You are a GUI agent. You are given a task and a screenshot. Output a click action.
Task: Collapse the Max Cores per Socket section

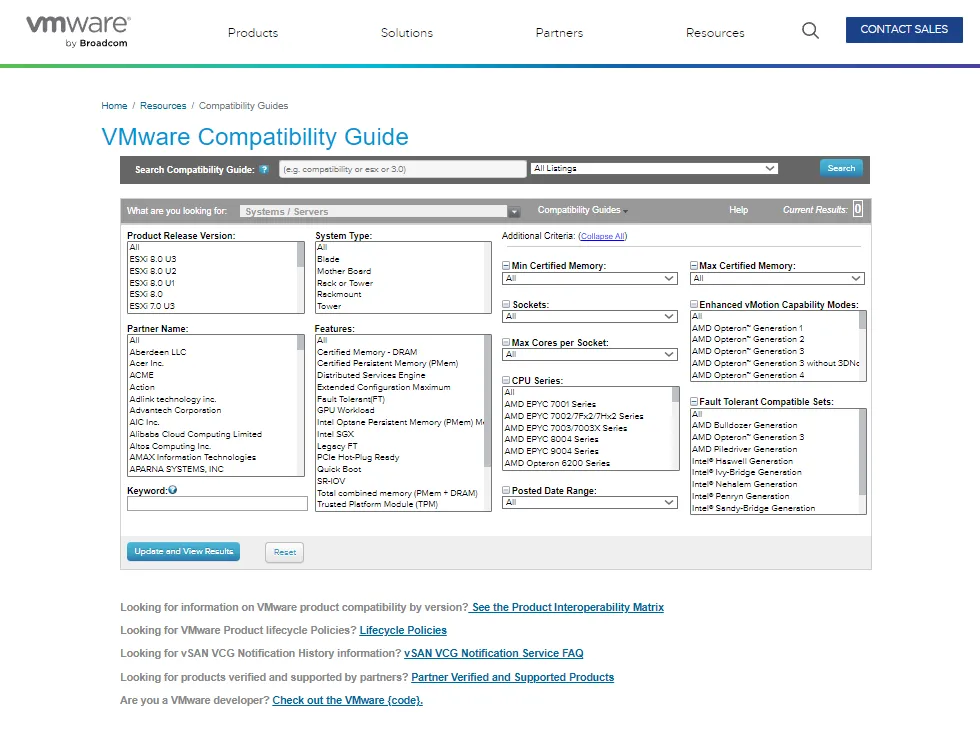point(506,343)
